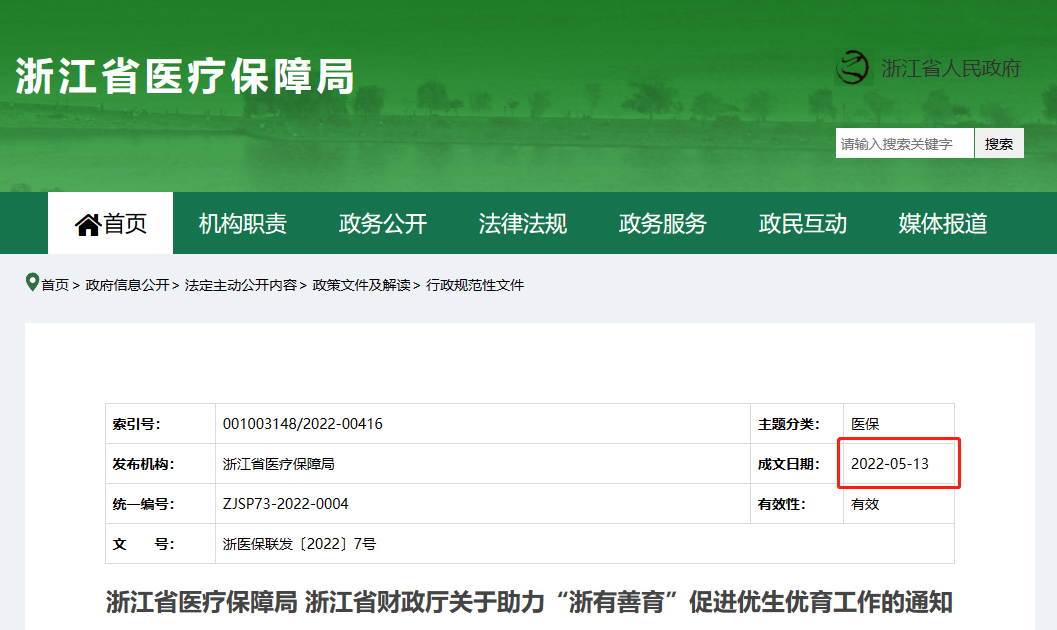Open the 浙江省人民政府 link
This screenshot has width=1057, height=630.
[x=950, y=68]
